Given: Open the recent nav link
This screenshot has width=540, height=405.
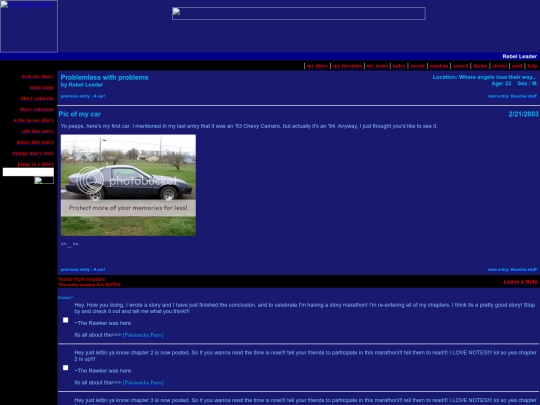Looking at the screenshot, I should [417, 66].
